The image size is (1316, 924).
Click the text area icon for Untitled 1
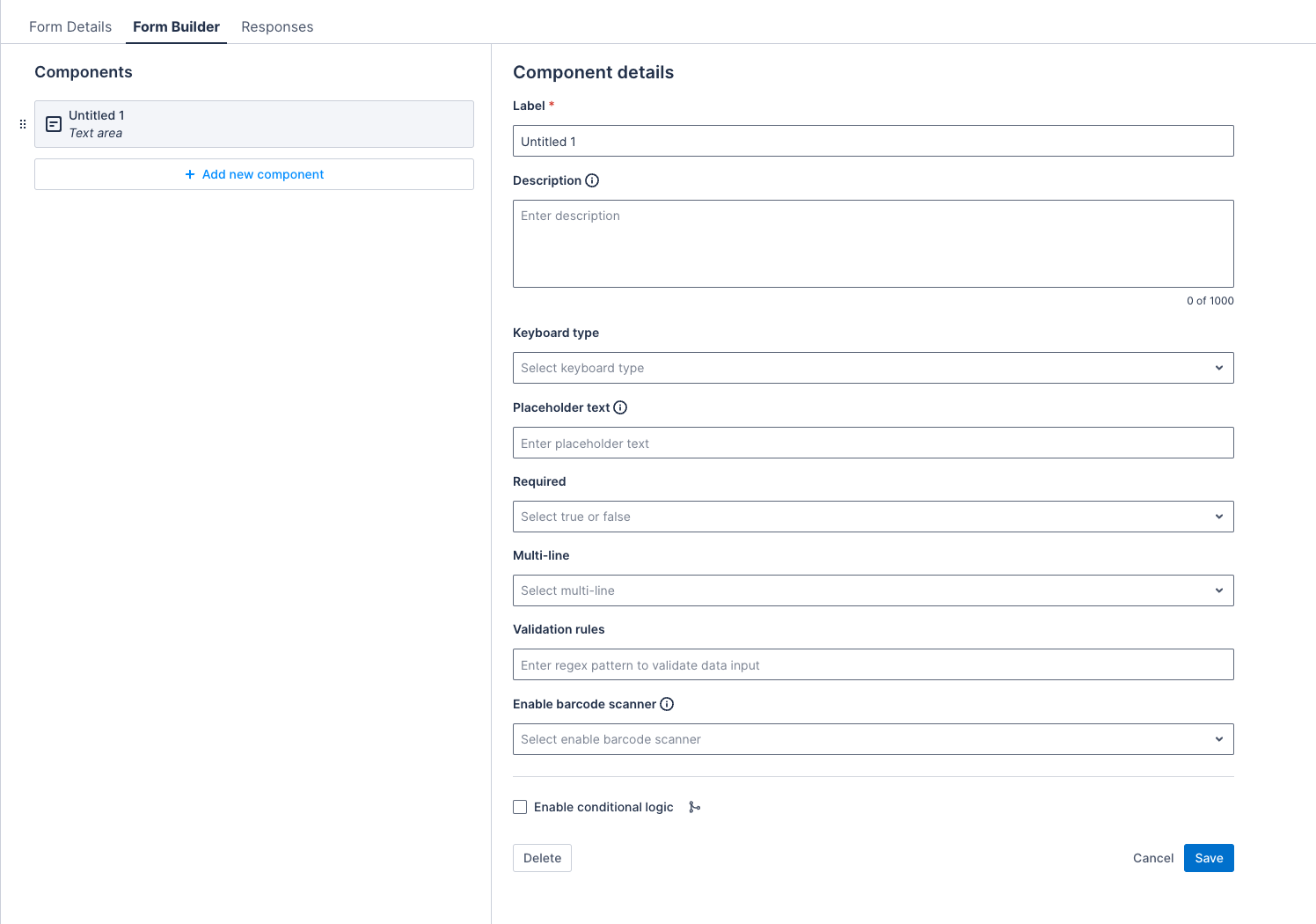[54, 124]
